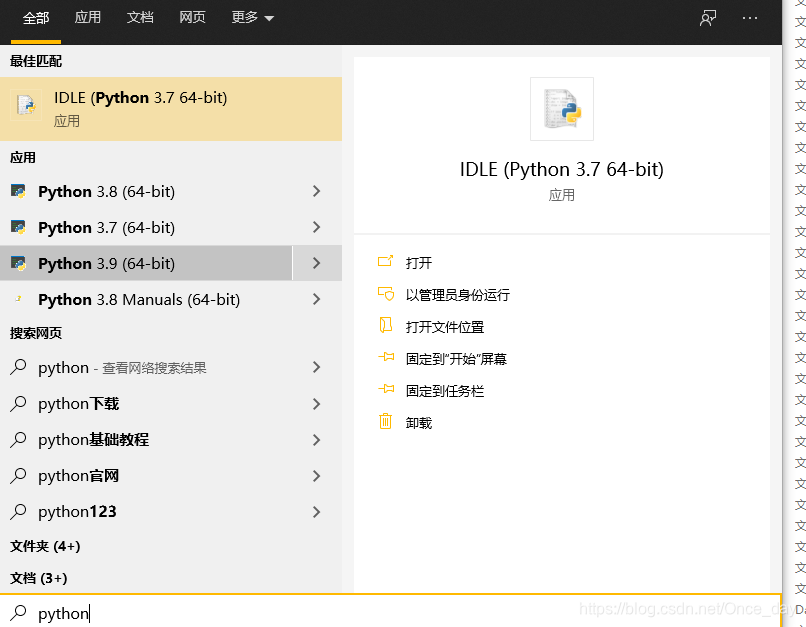Click the Python 3.8 (64-bit) app icon
The height and width of the screenshot is (627, 806).
point(19,191)
